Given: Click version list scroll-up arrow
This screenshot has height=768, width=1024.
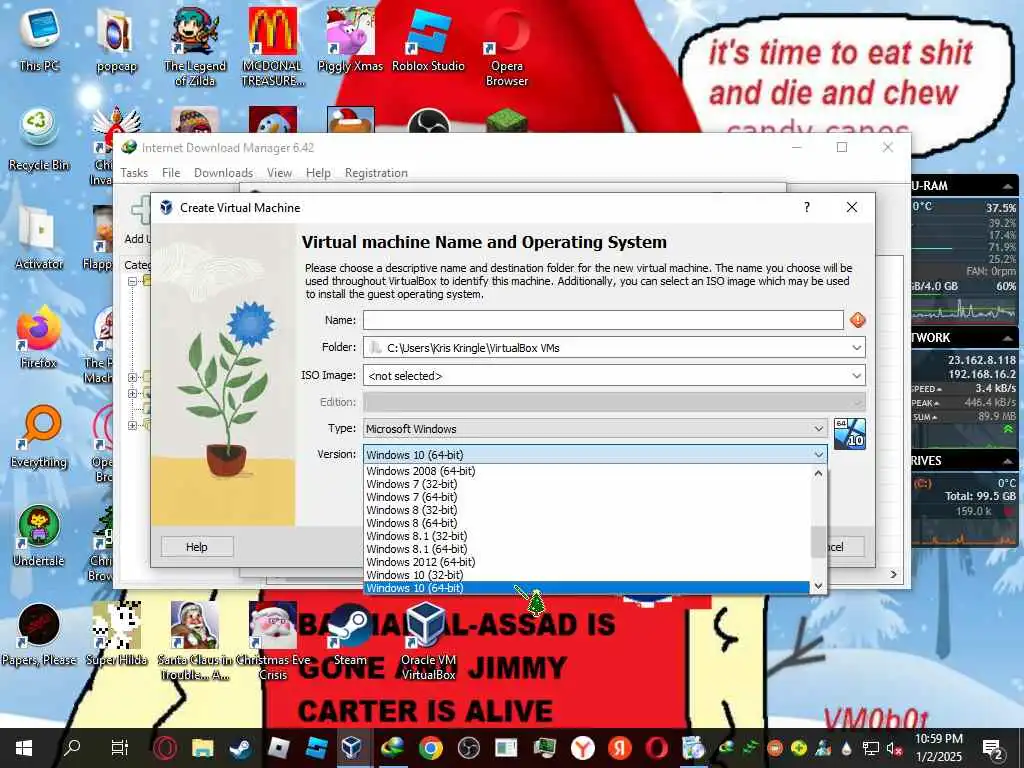Looking at the screenshot, I should point(818,472).
